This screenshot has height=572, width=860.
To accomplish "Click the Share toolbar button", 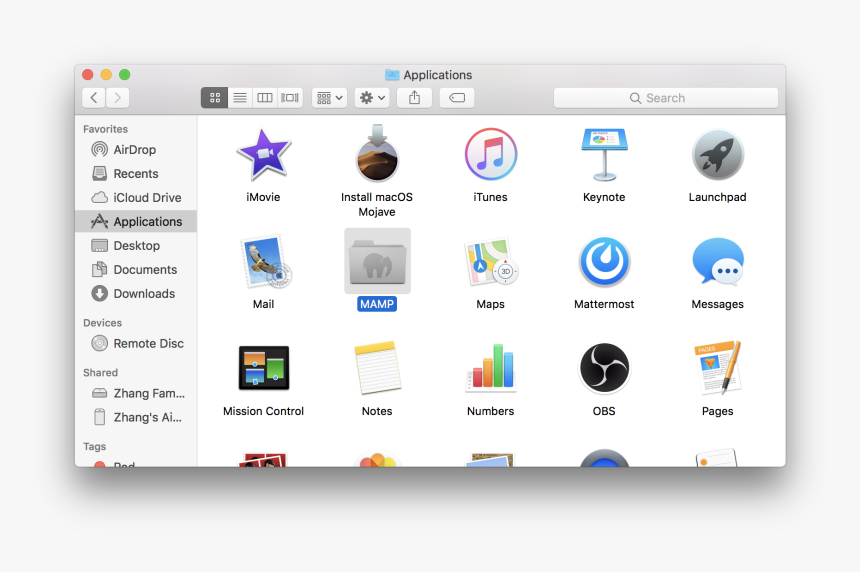I will point(415,98).
